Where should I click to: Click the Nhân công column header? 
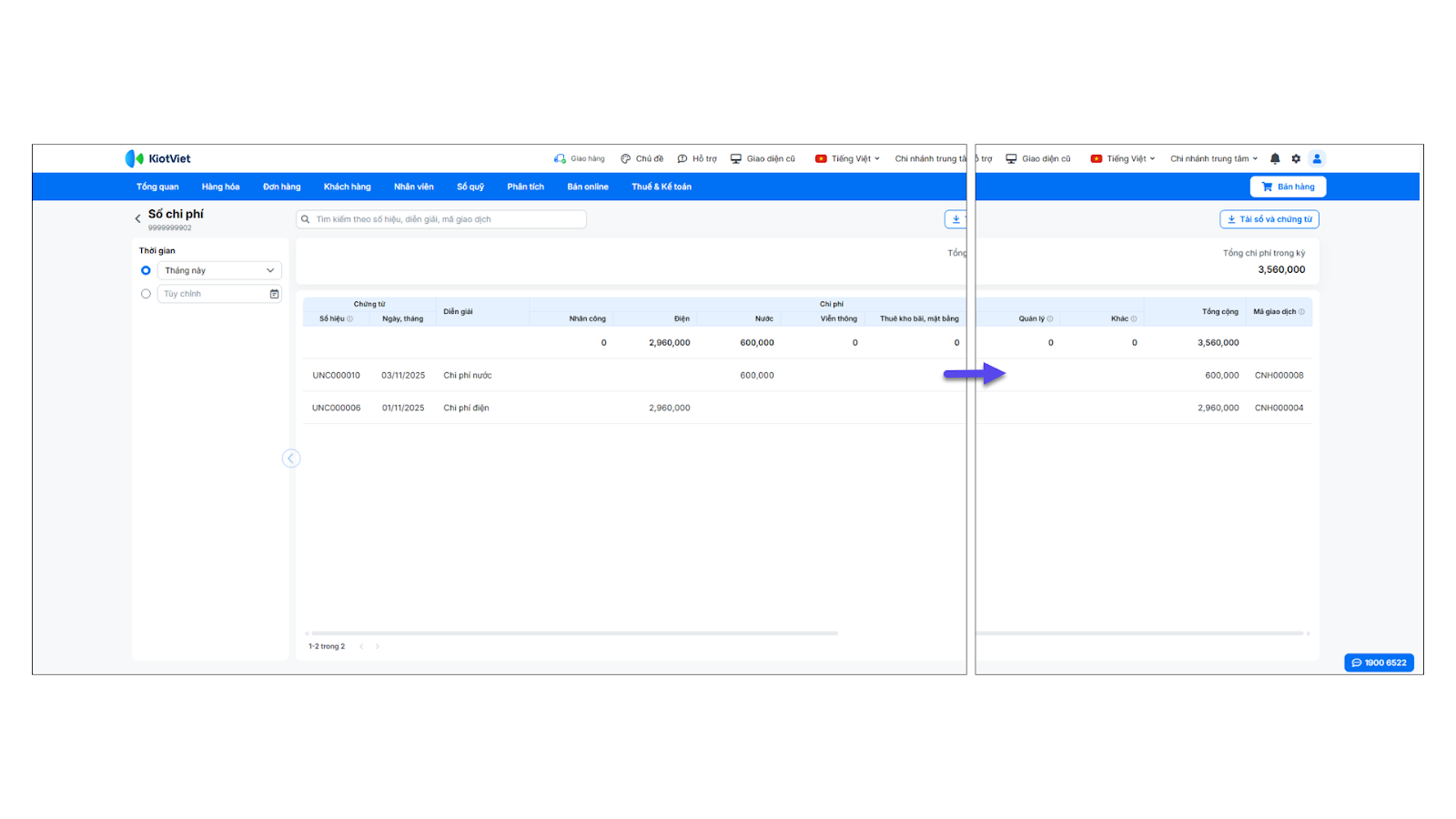588,318
